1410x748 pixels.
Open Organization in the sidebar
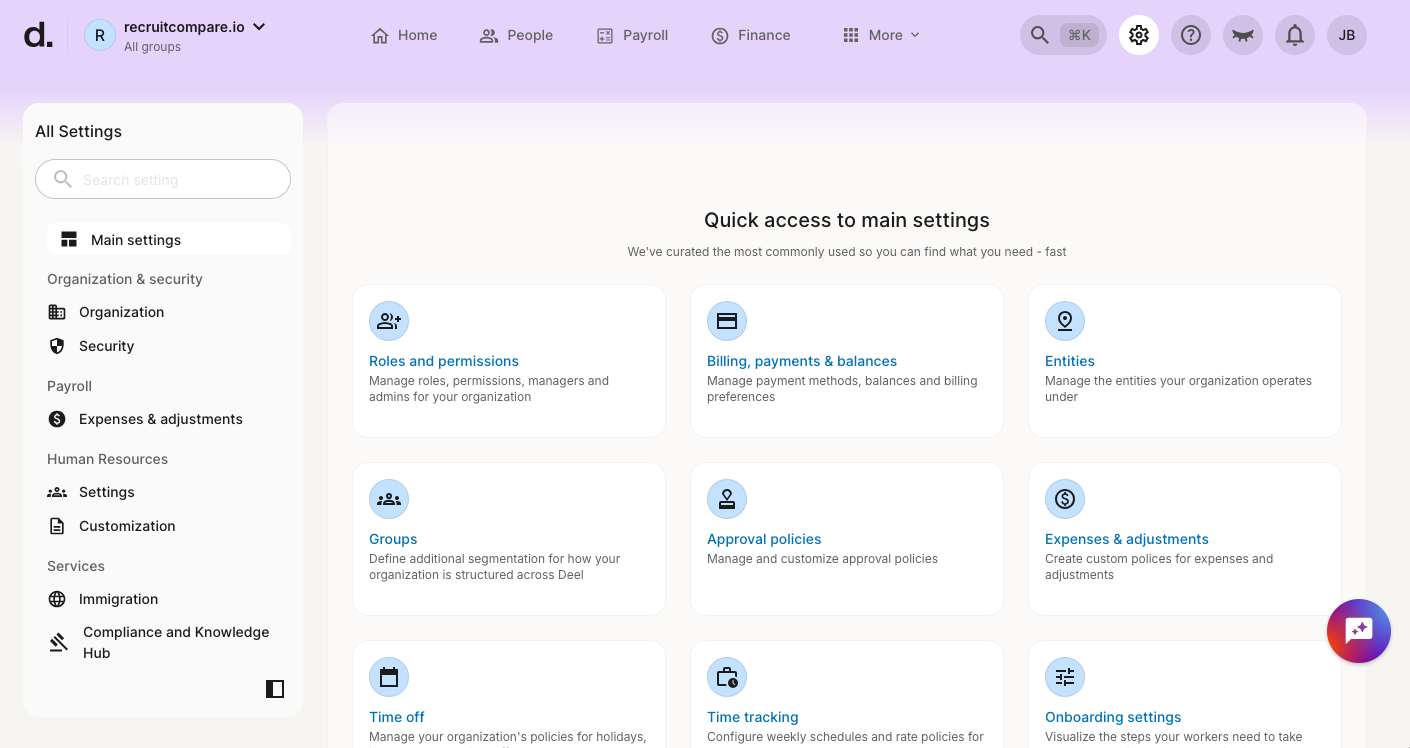169,312
